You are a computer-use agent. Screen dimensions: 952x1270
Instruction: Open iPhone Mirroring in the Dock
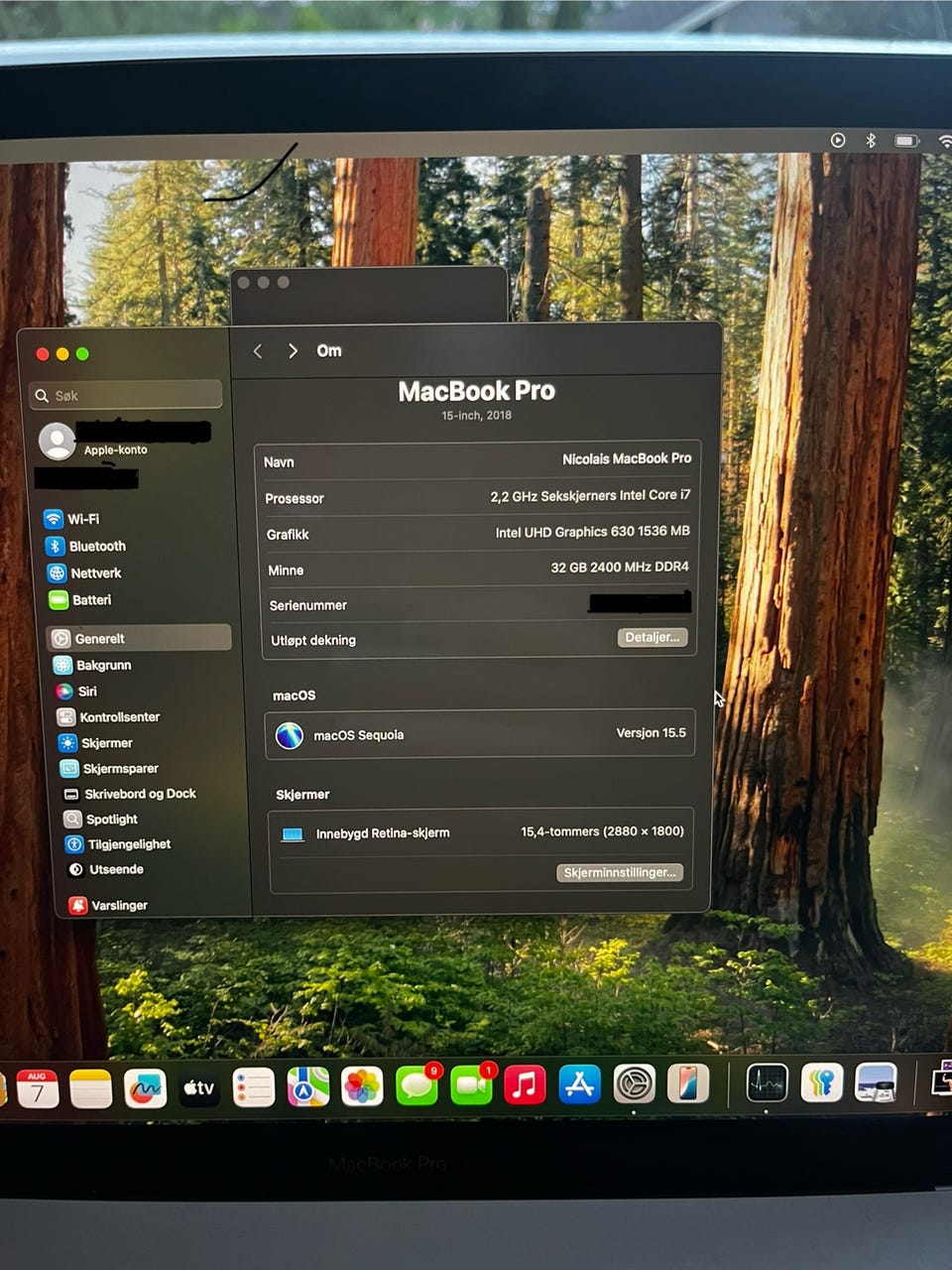click(688, 1083)
